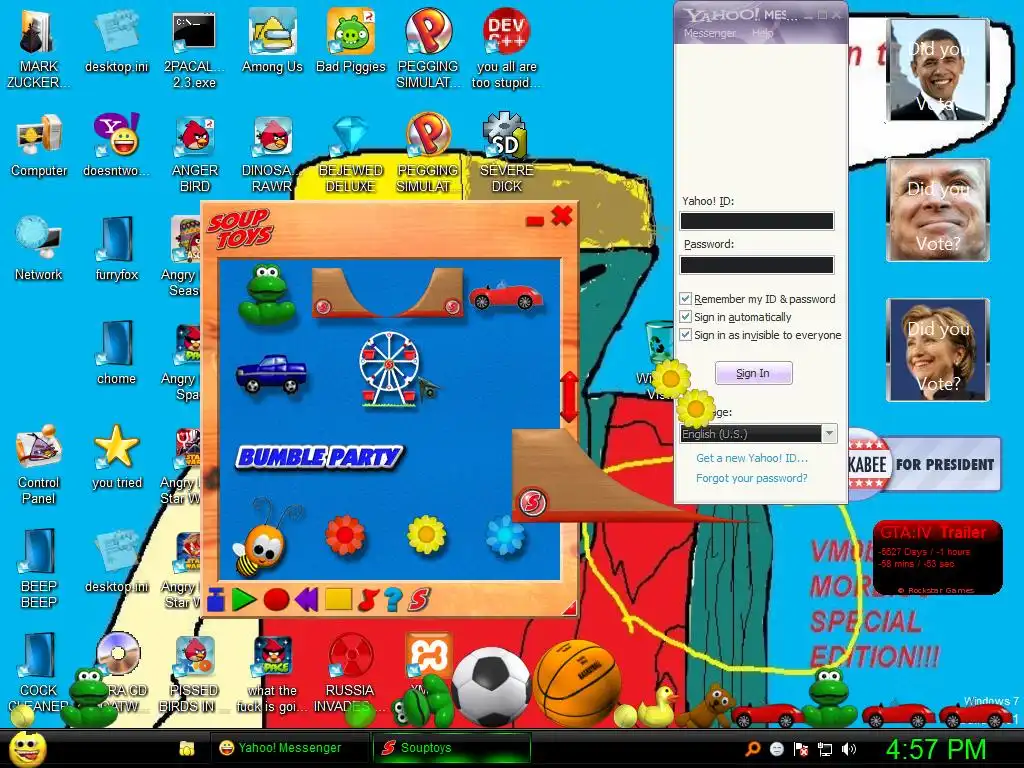
Task: Click the Password input field
Action: pyautogui.click(x=757, y=264)
